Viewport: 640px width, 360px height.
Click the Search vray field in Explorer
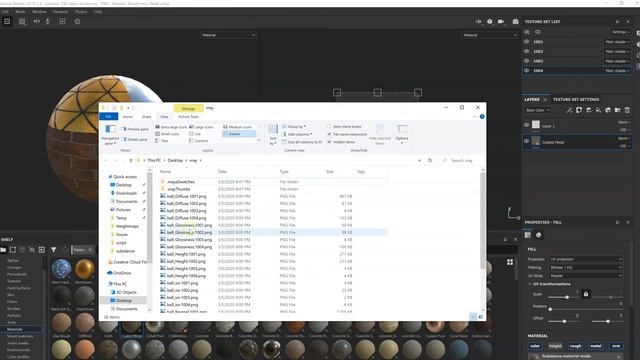click(x=461, y=160)
